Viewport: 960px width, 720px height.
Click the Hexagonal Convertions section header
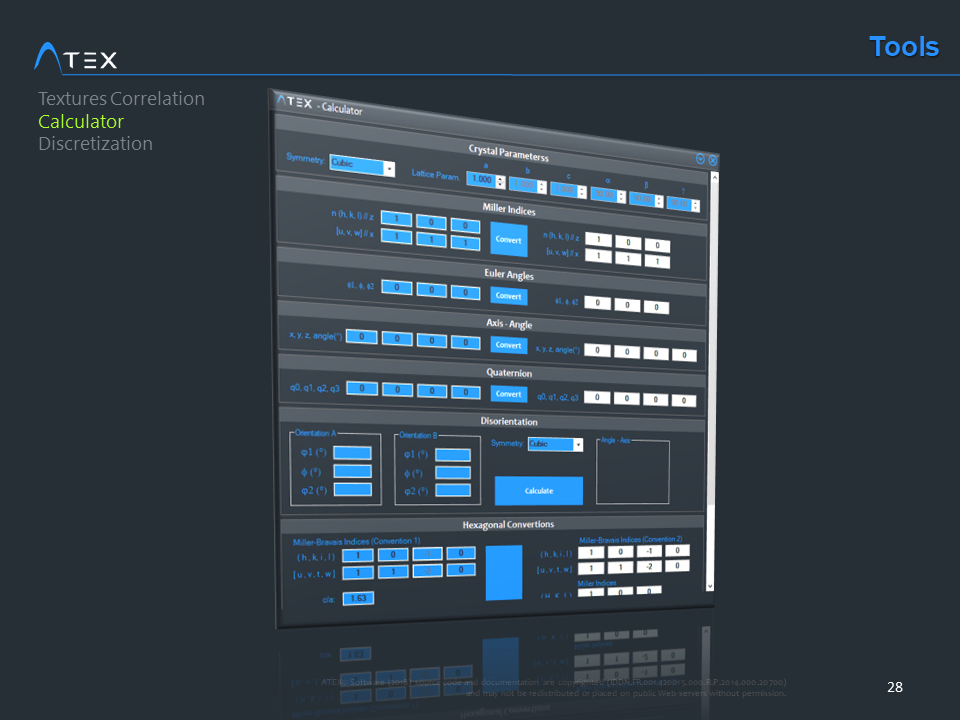pos(508,524)
